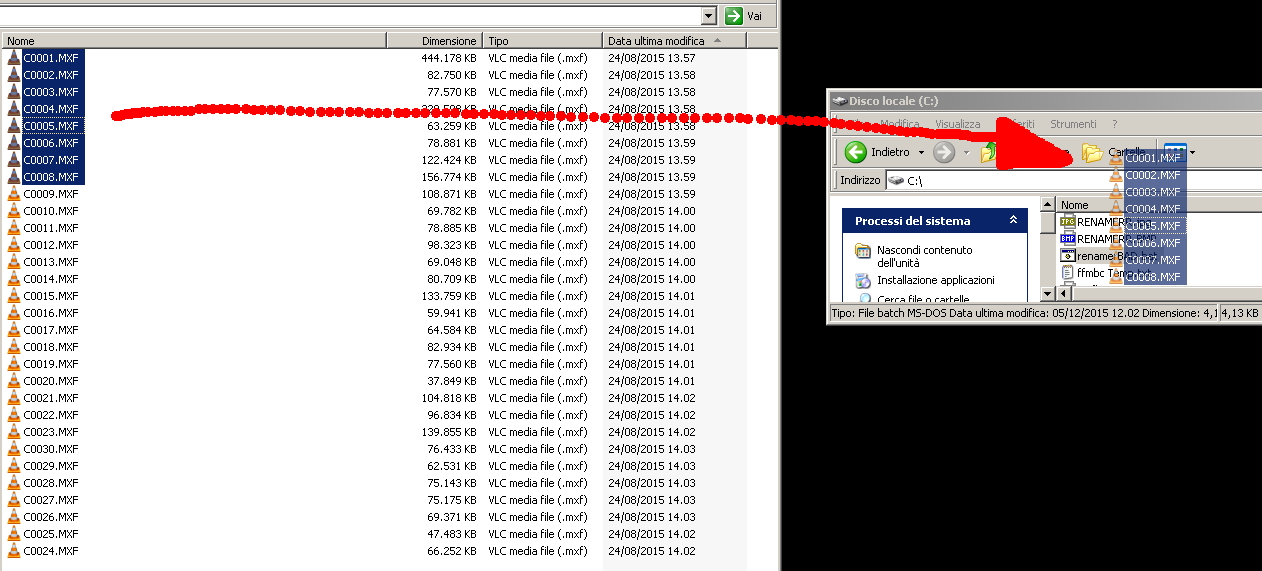Sort by the Dimensione column header
The image size is (1262, 571).
433,41
